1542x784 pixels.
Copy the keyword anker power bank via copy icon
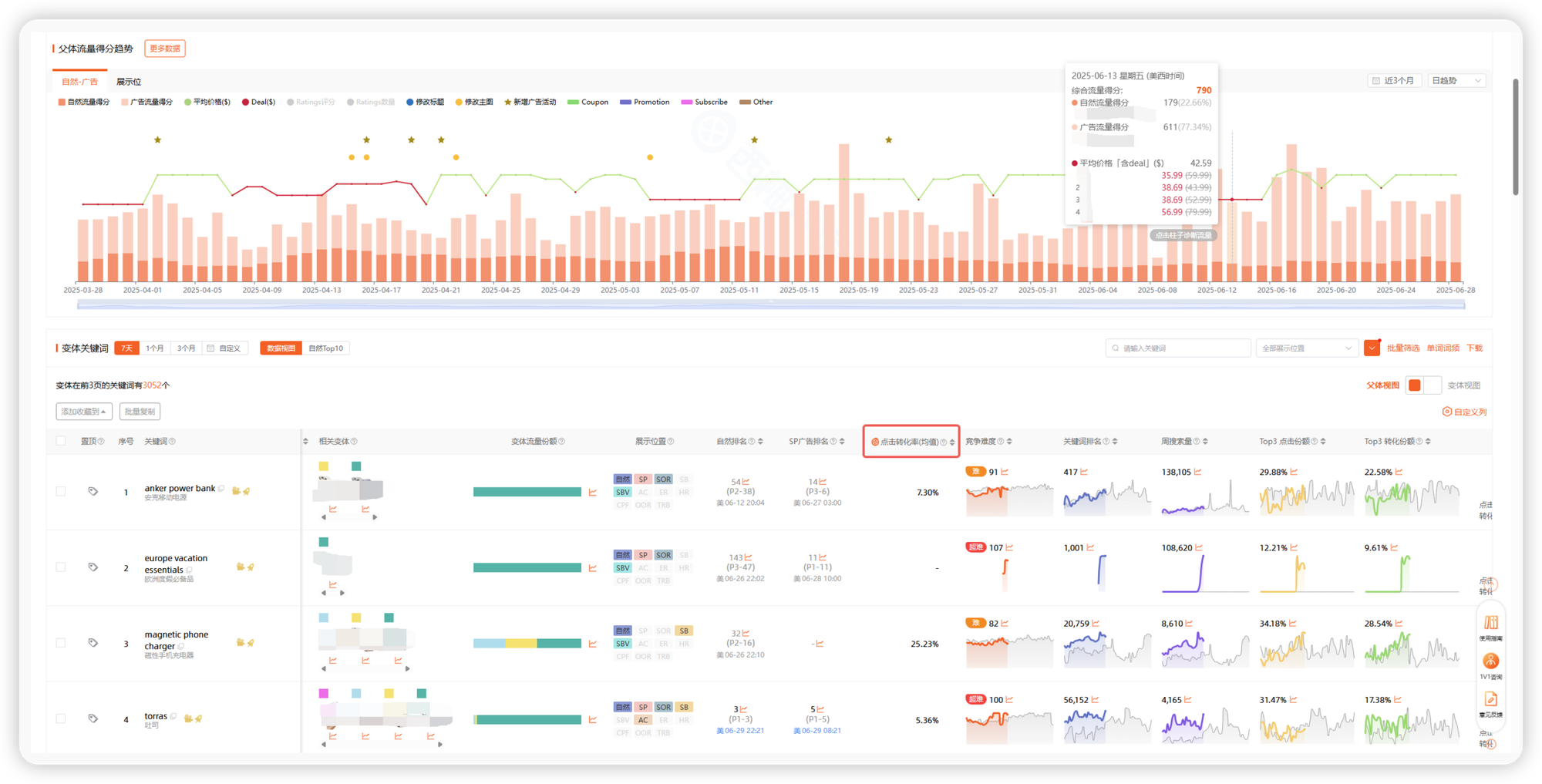(x=222, y=488)
